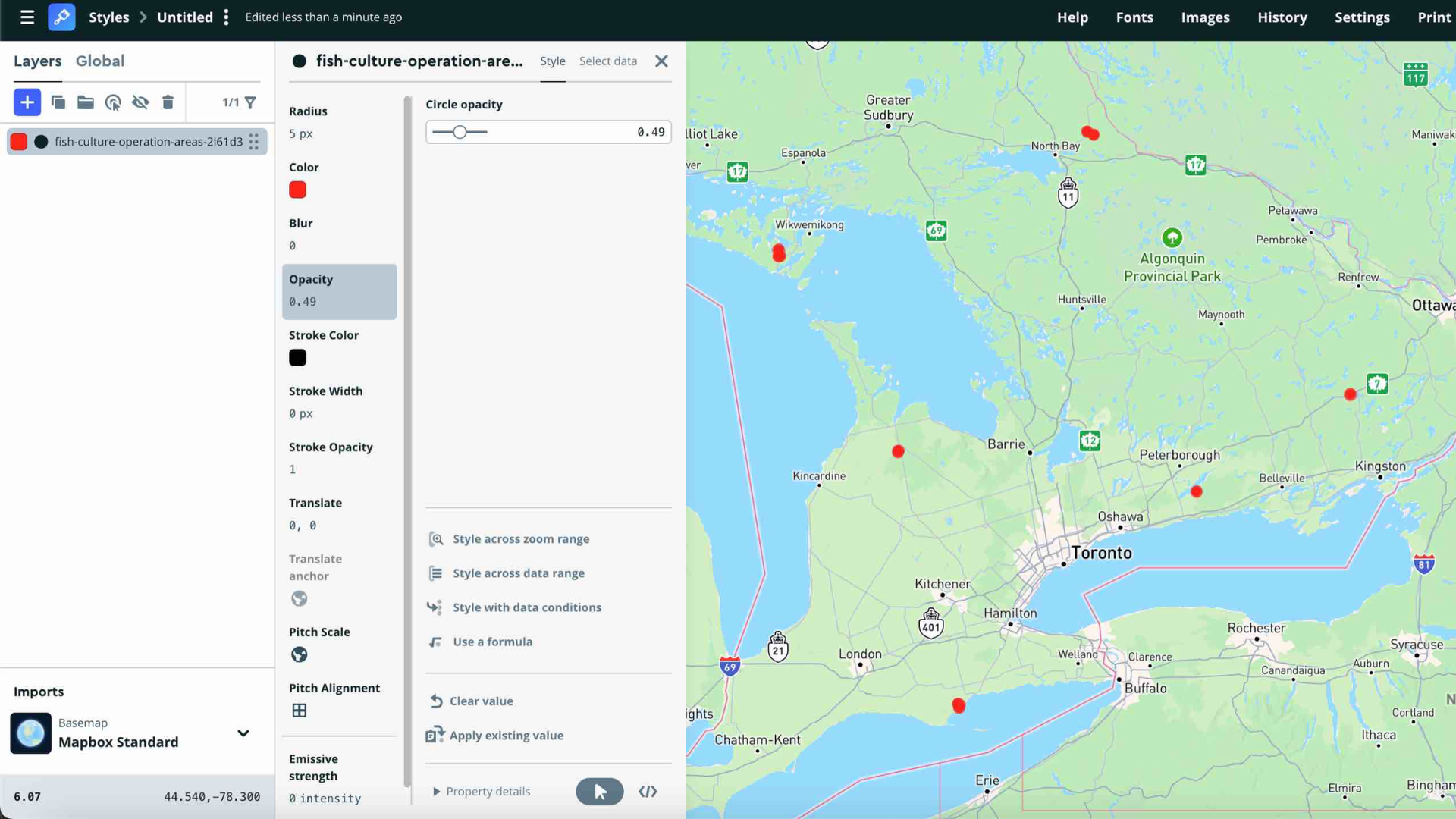Collapse the Mapbox Standard basemap import
Viewport: 1456px width, 819px height.
[x=243, y=733]
